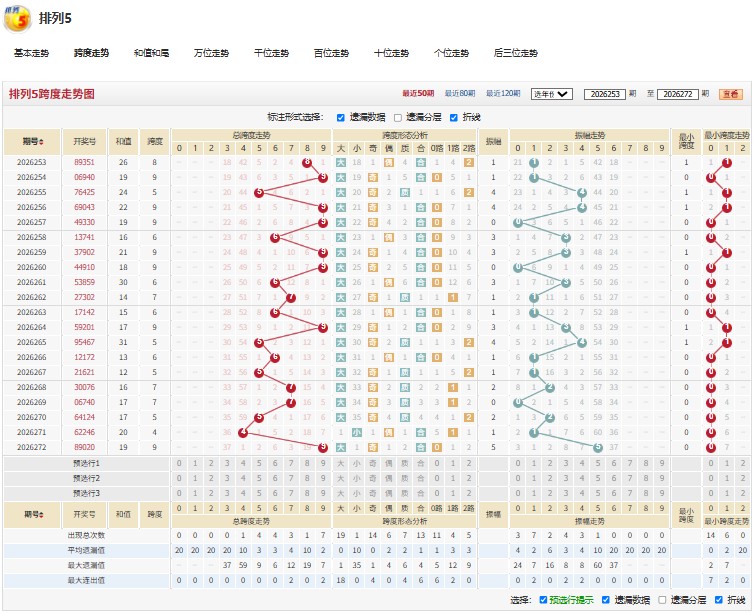This screenshot has width=754, height=615.
Task: Click the teal amplitude ball 2 in row 2026268
Action: pyautogui.click(x=550, y=388)
